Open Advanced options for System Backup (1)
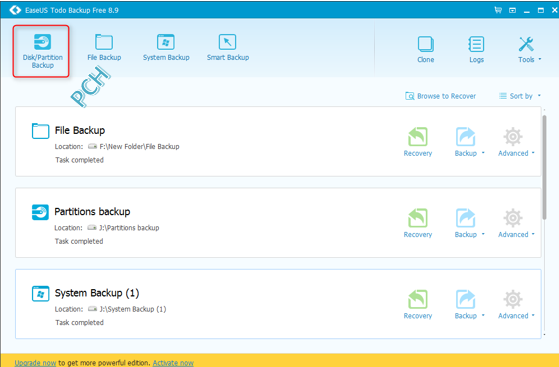Viewport: 559px width, 367px height. coord(513,305)
